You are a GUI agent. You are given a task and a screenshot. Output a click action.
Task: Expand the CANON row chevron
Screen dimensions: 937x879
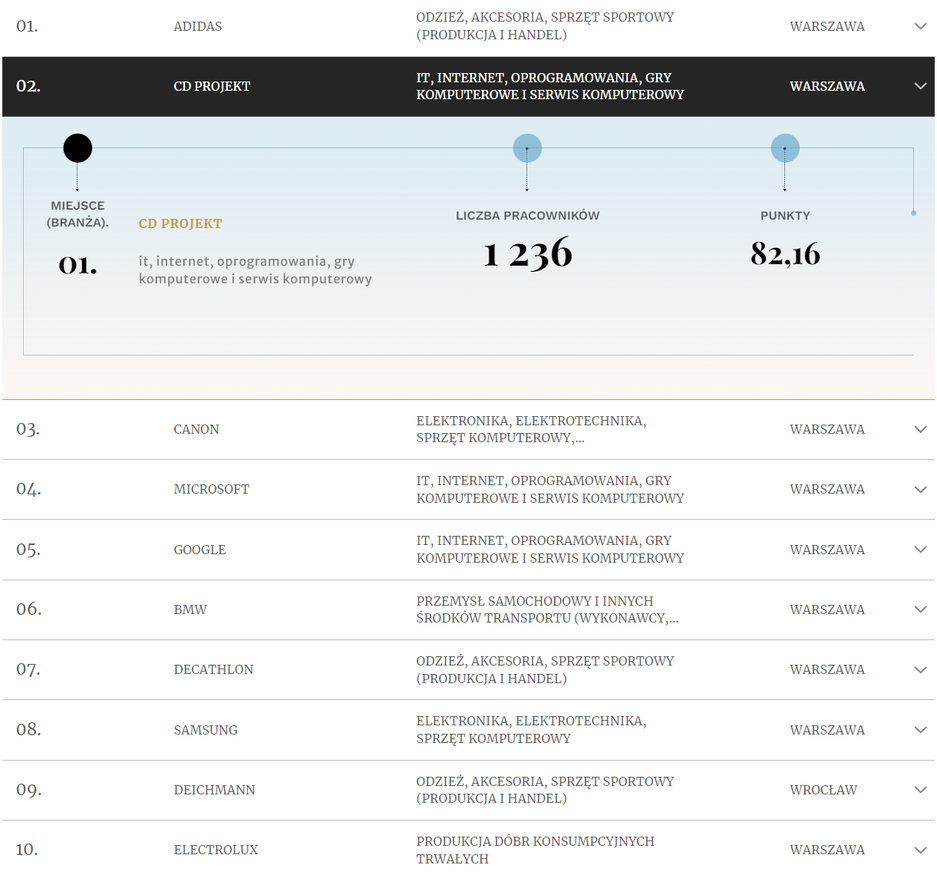coord(920,429)
